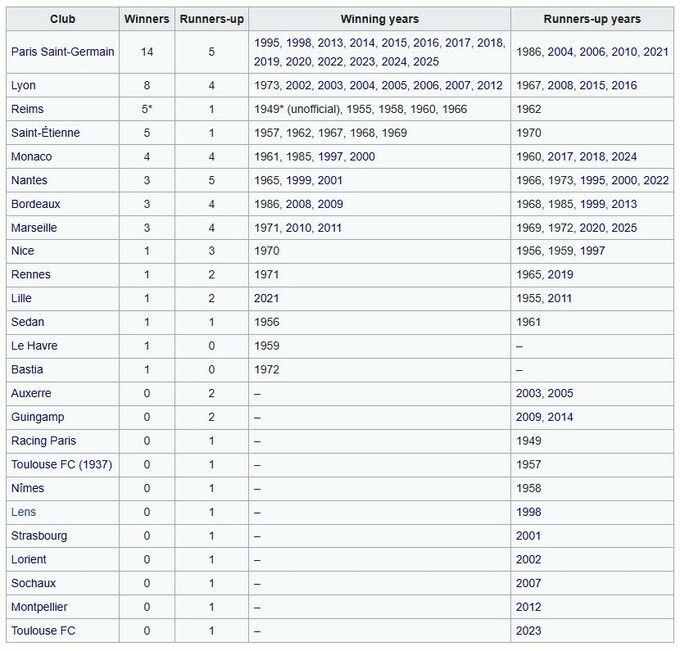Select the Saint-Étienne row club cell
680x651 pixels.
[x=43, y=133]
